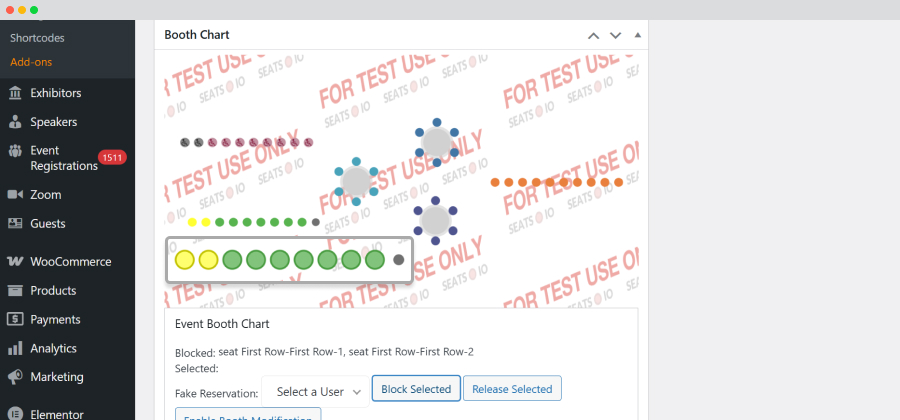
Task: Open the WooCommerce menu
Action: (x=71, y=262)
